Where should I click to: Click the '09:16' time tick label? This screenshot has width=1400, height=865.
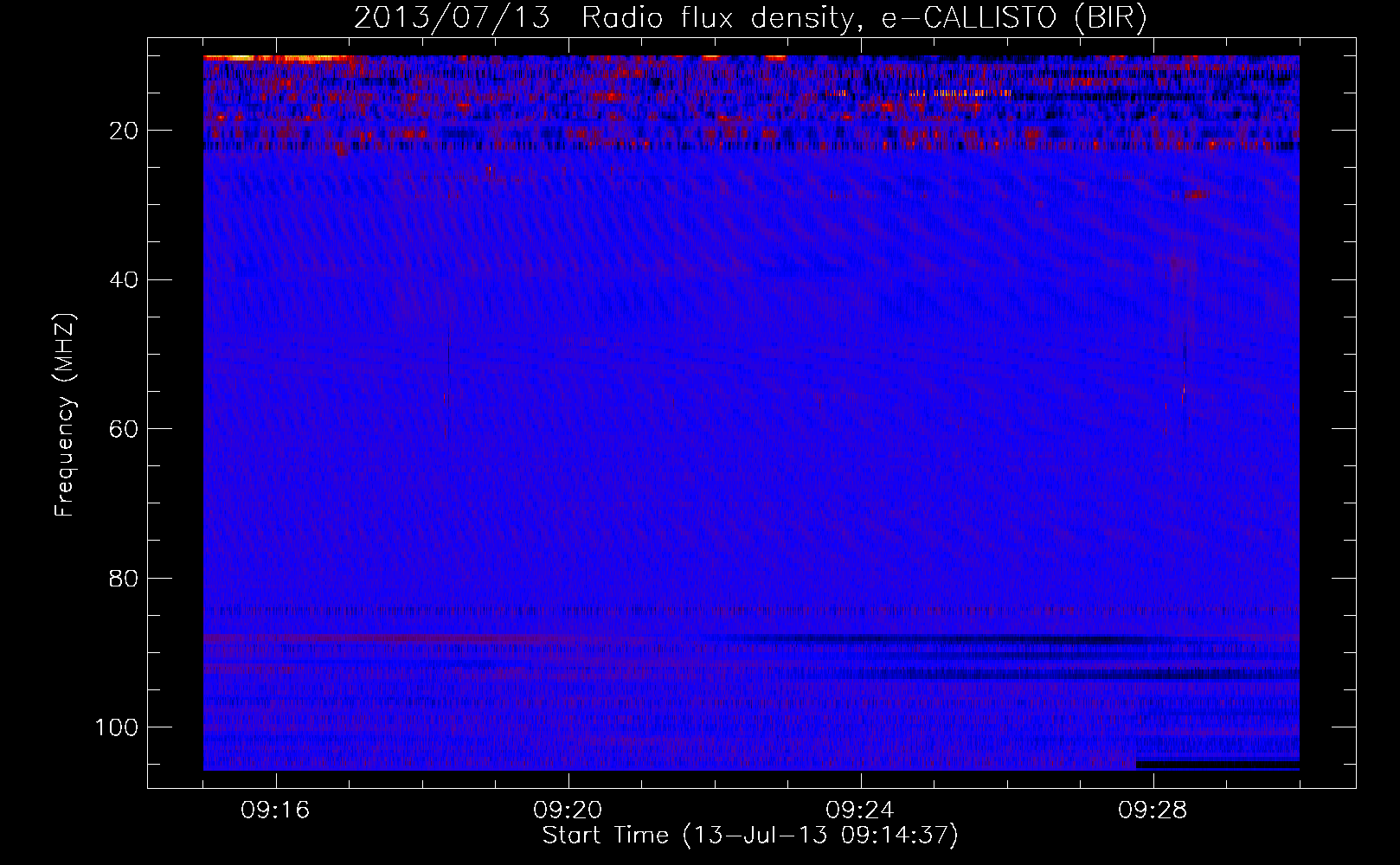point(276,811)
